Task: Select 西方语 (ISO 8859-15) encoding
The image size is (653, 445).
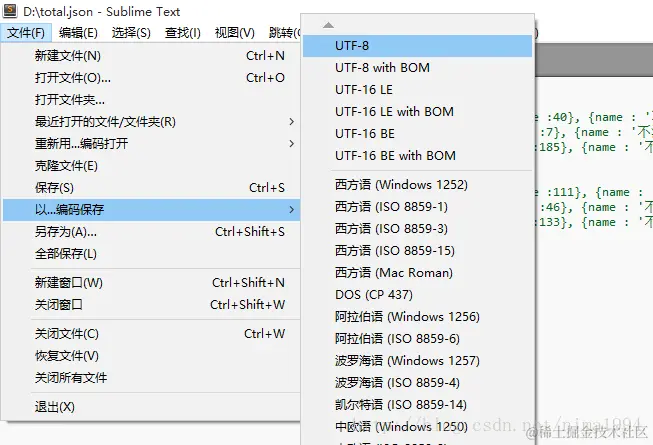Action: pos(417,251)
